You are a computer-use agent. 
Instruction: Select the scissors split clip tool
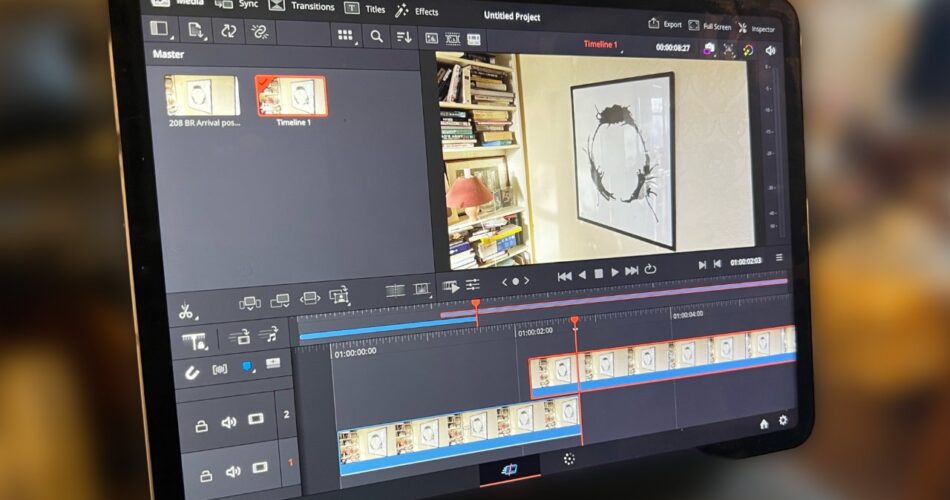click(x=185, y=311)
